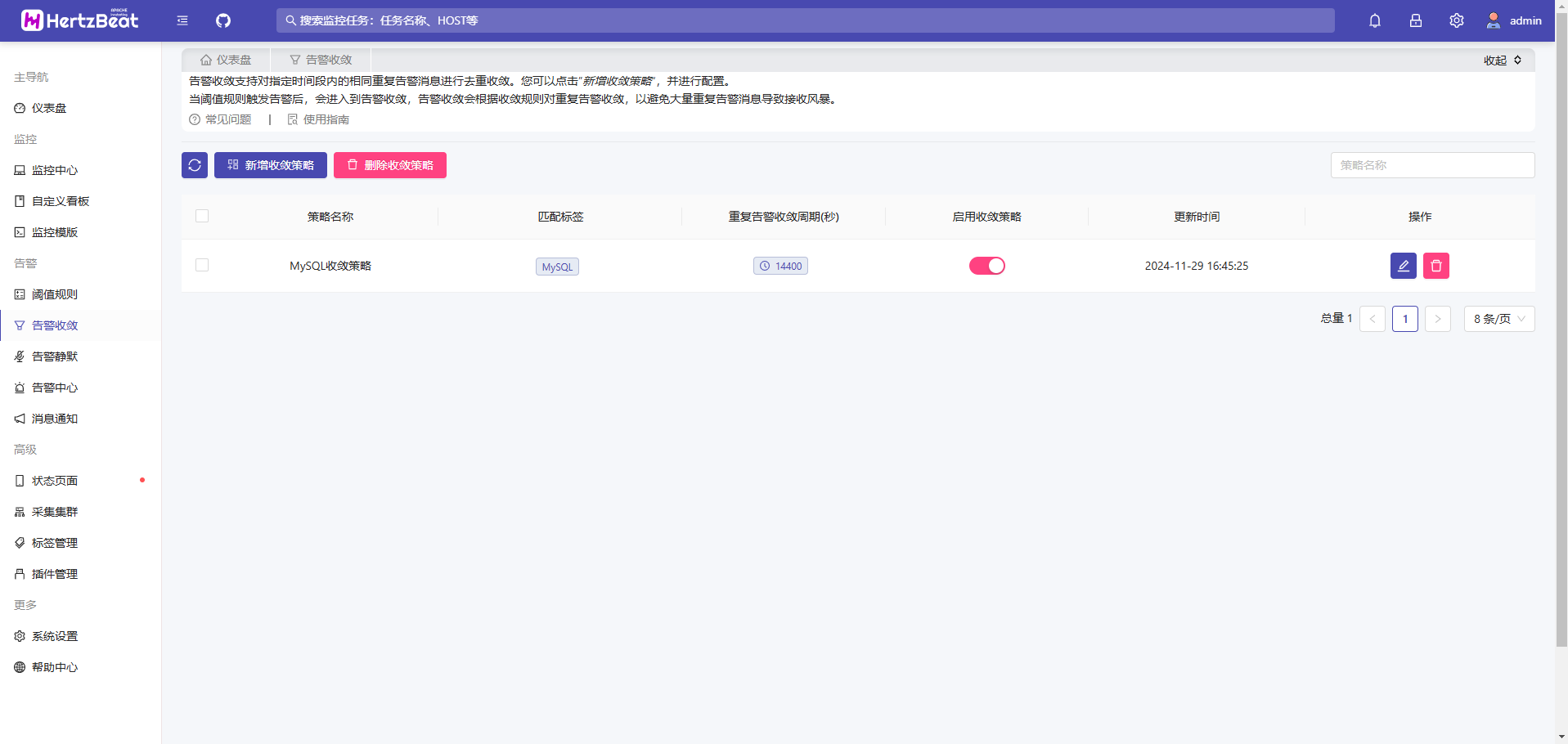Check the MySQL收敛策略 row checkbox
The height and width of the screenshot is (744, 1568).
[202, 265]
